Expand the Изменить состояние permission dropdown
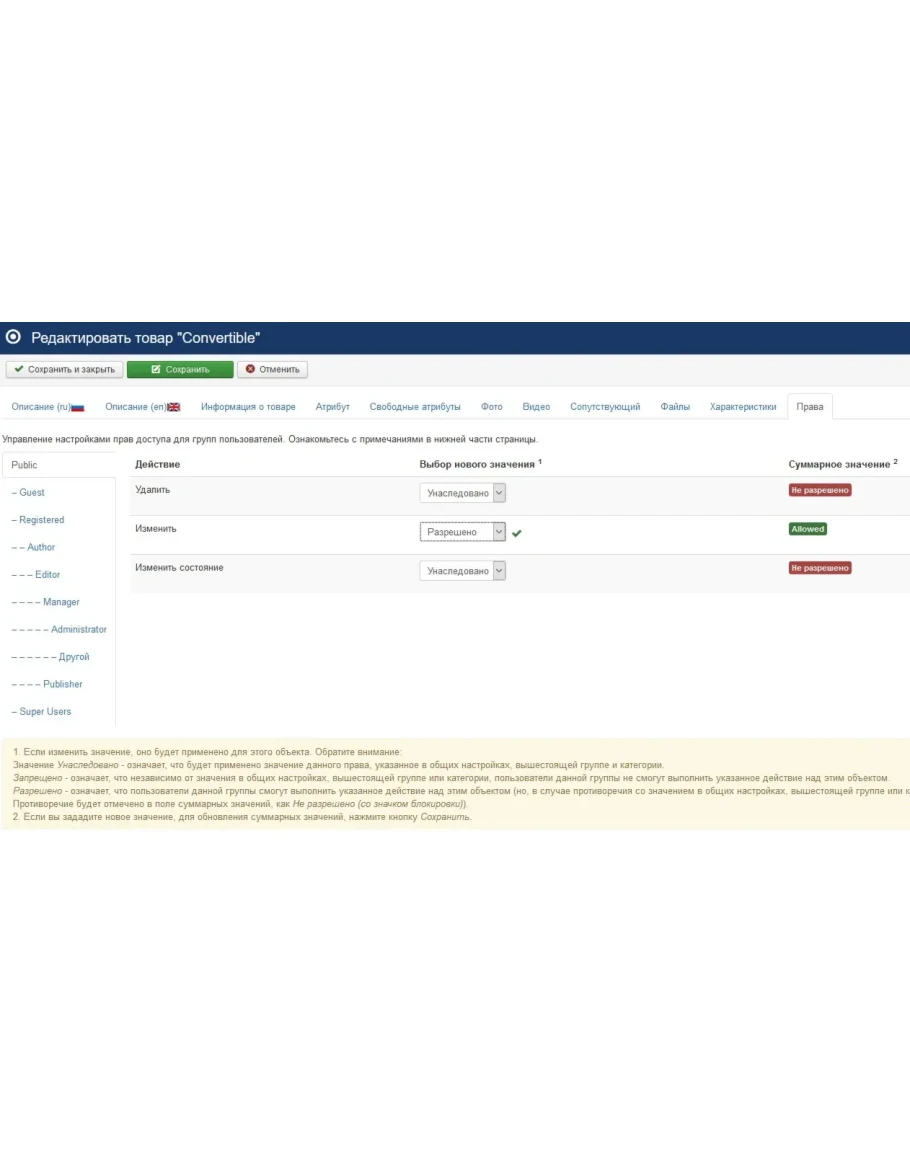The image size is (910, 1155). (463, 571)
